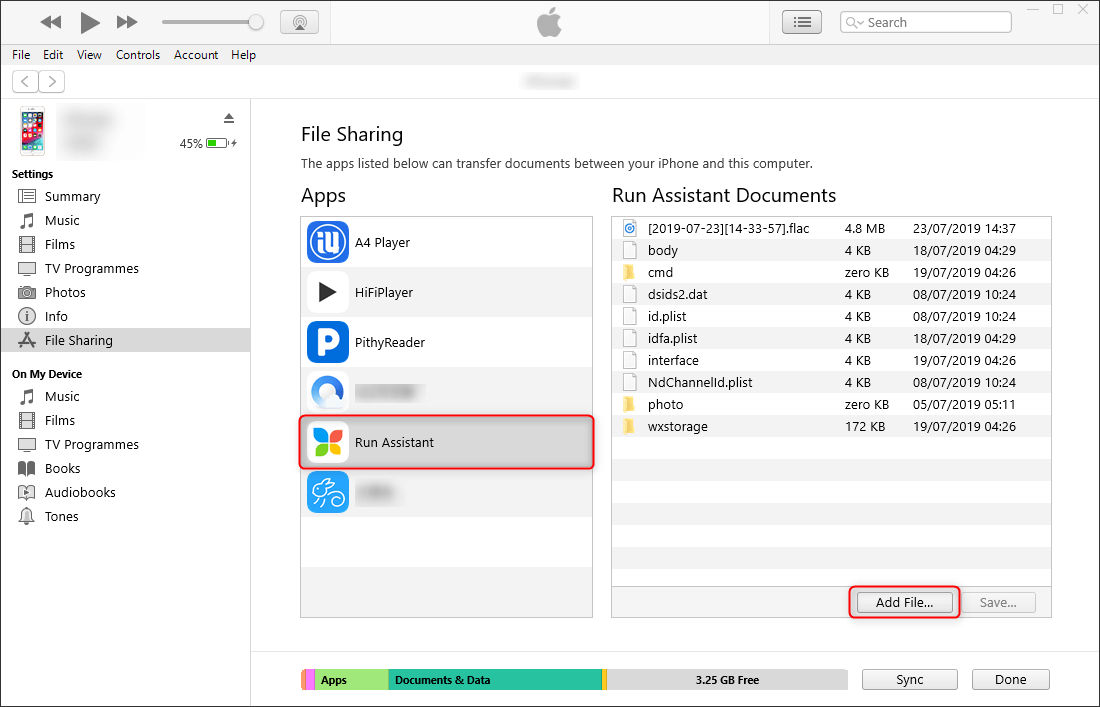The image size is (1100, 707).
Task: Select the 'NdChannelId.plist' file
Action: click(x=831, y=382)
